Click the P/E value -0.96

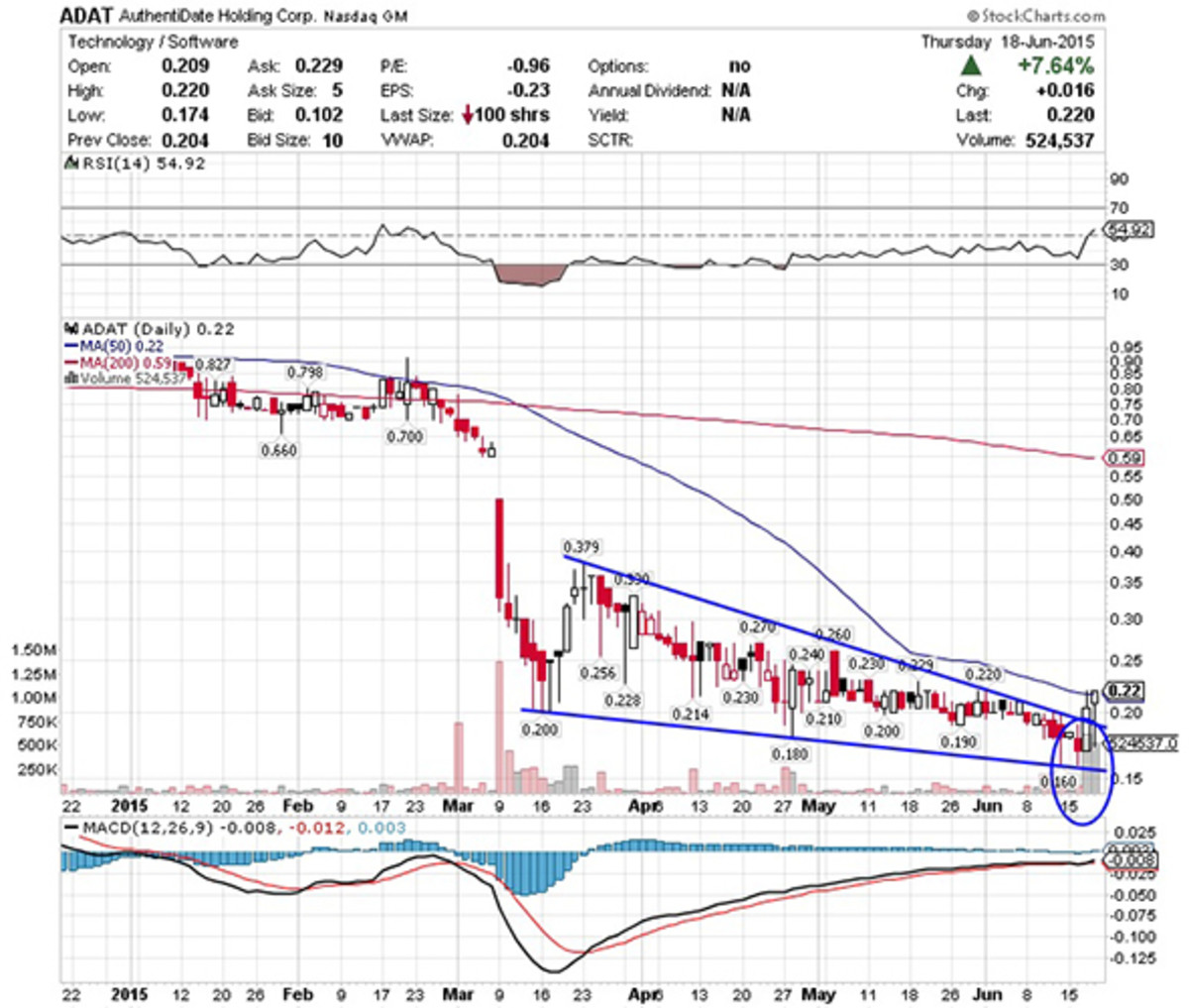pos(527,66)
